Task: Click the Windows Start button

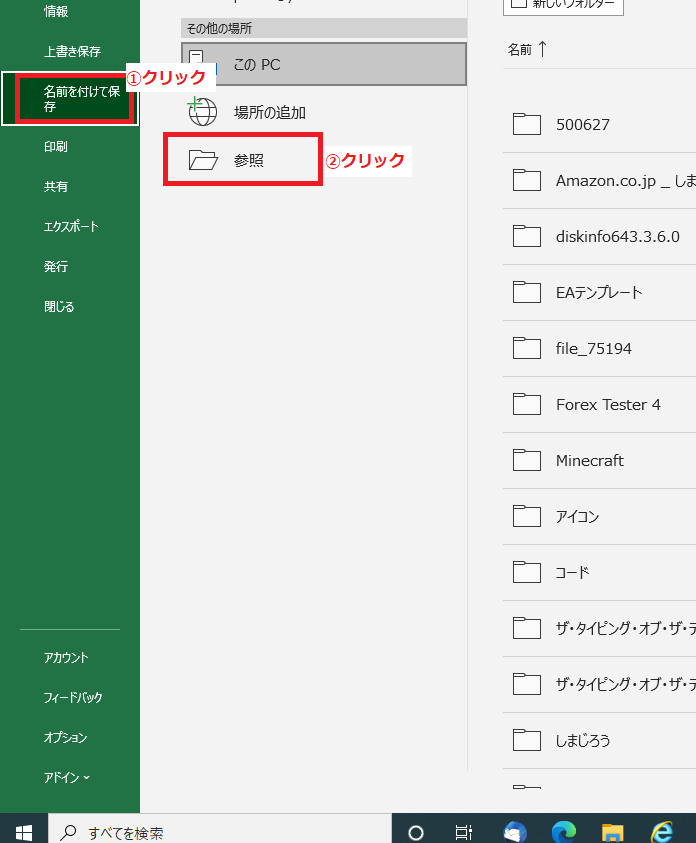Action: tap(24, 831)
